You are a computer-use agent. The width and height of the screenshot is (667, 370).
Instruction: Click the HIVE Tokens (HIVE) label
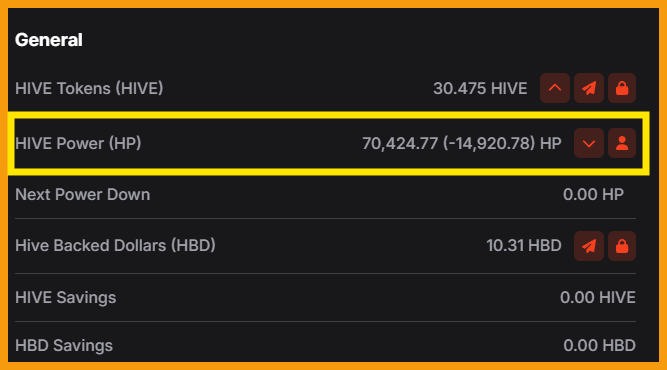tap(89, 88)
